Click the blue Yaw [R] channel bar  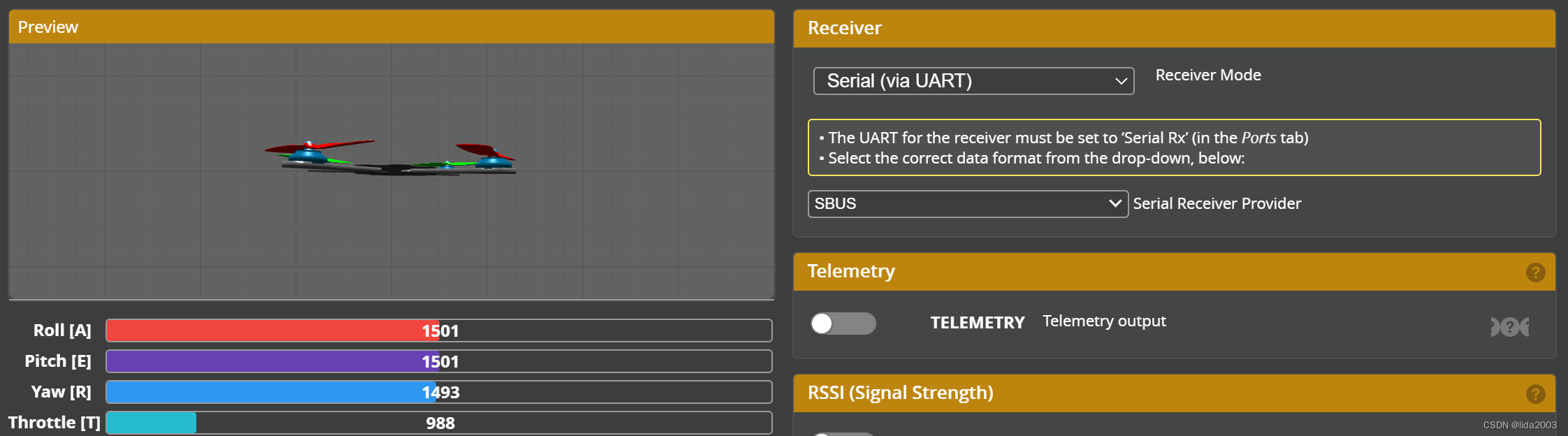click(271, 392)
